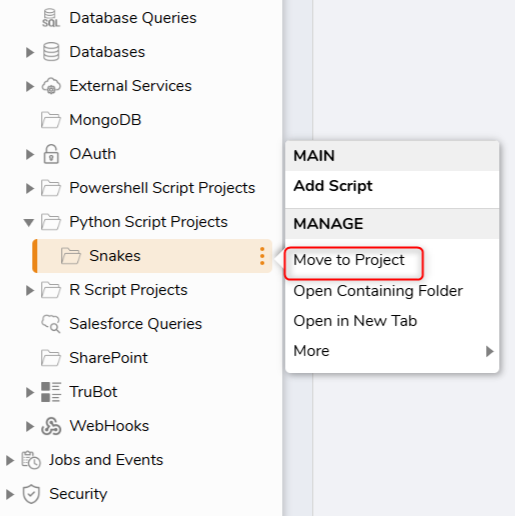Click the Database Queries SQL icon
515x516 pixels.
point(51,18)
